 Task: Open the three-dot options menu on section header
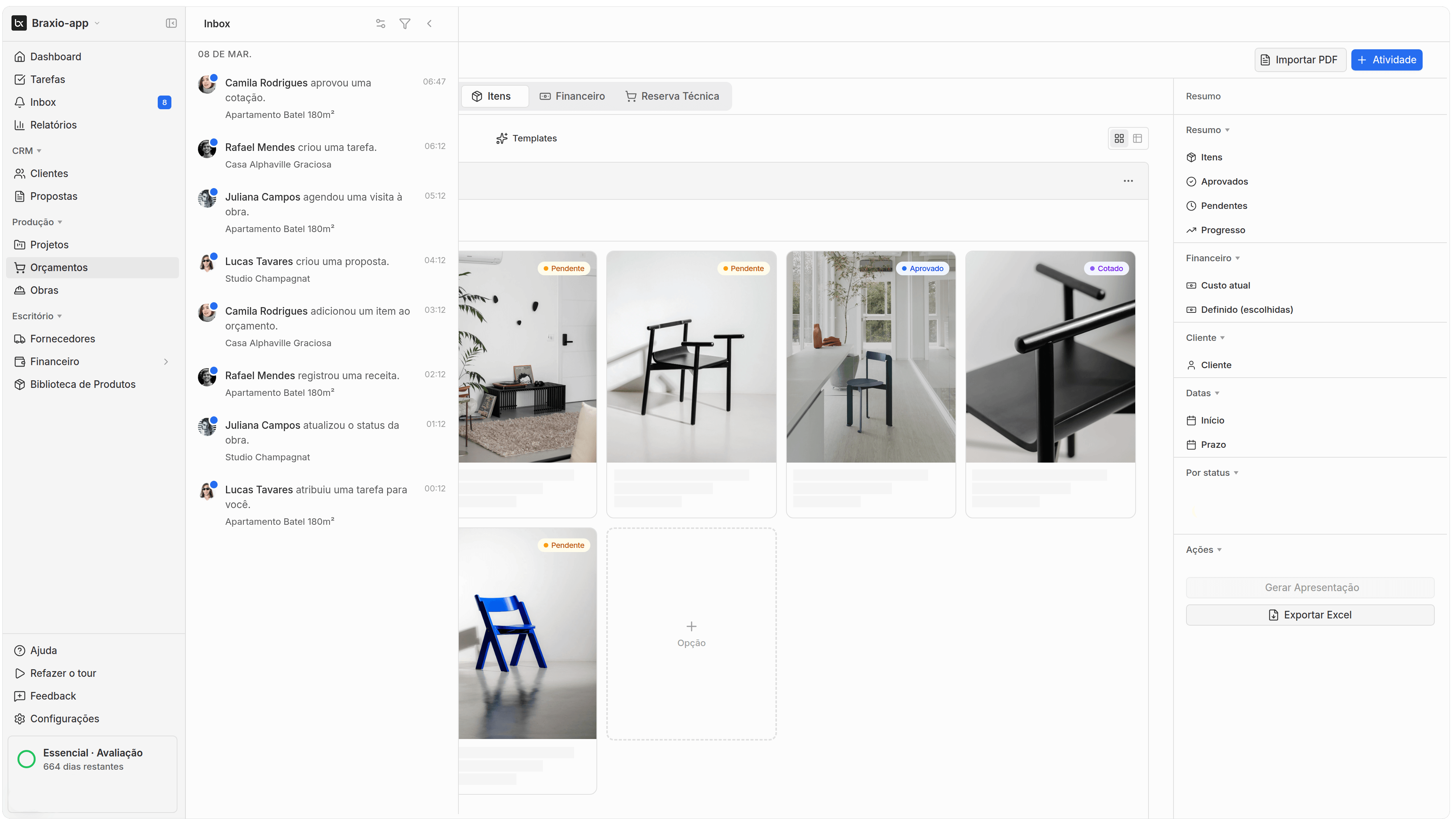tap(1128, 181)
